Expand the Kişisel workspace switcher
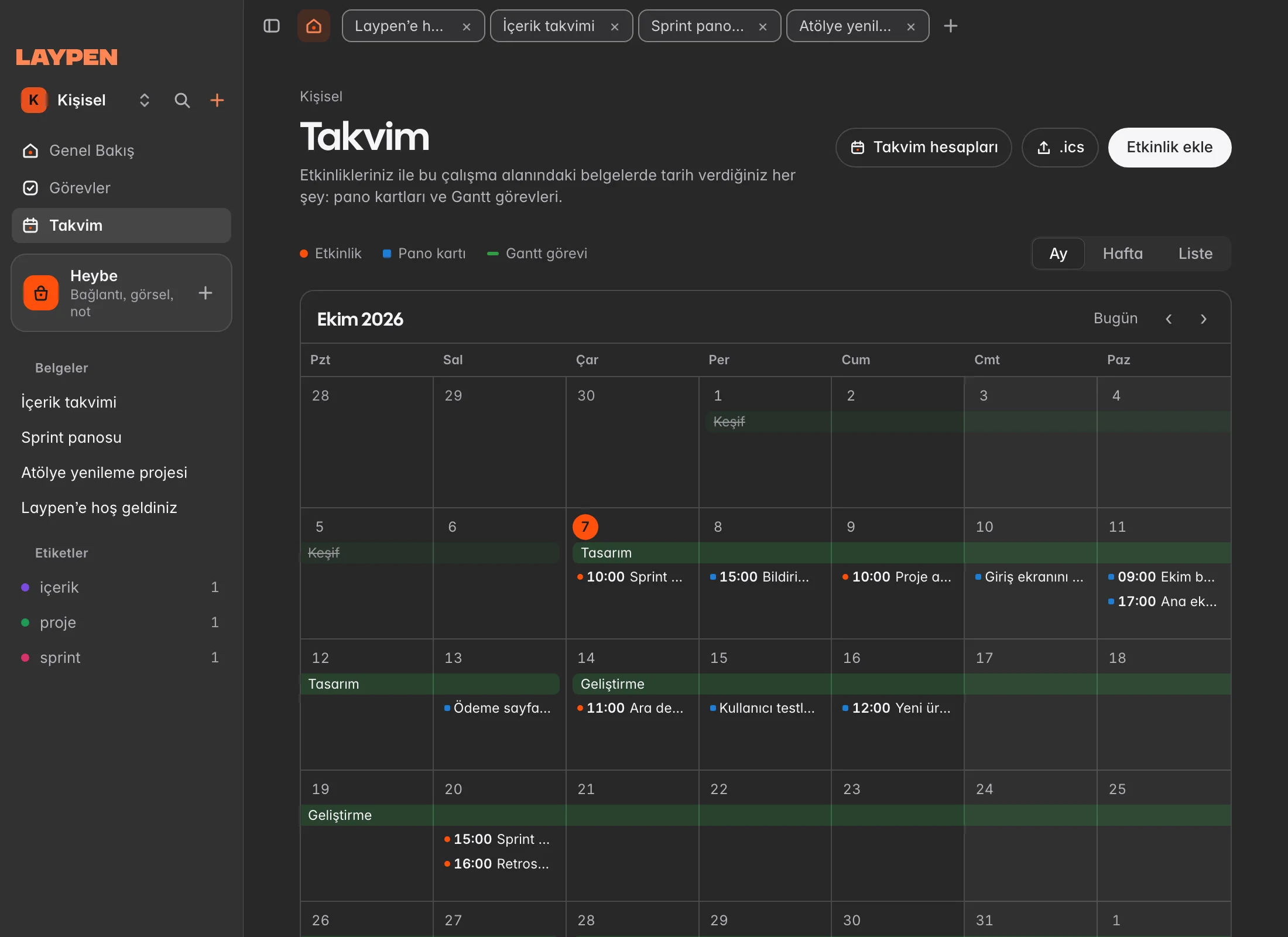 pos(144,100)
